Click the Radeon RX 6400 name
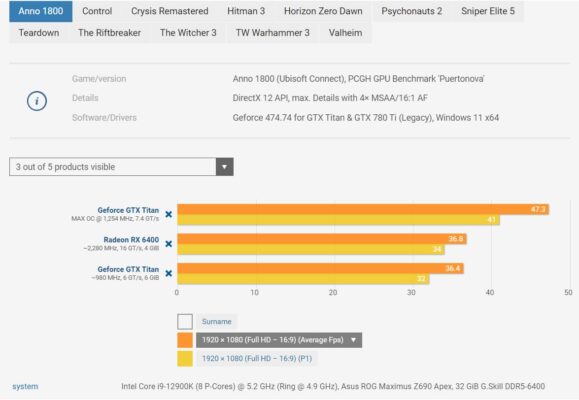This screenshot has width=579, height=400. pyautogui.click(x=131, y=240)
